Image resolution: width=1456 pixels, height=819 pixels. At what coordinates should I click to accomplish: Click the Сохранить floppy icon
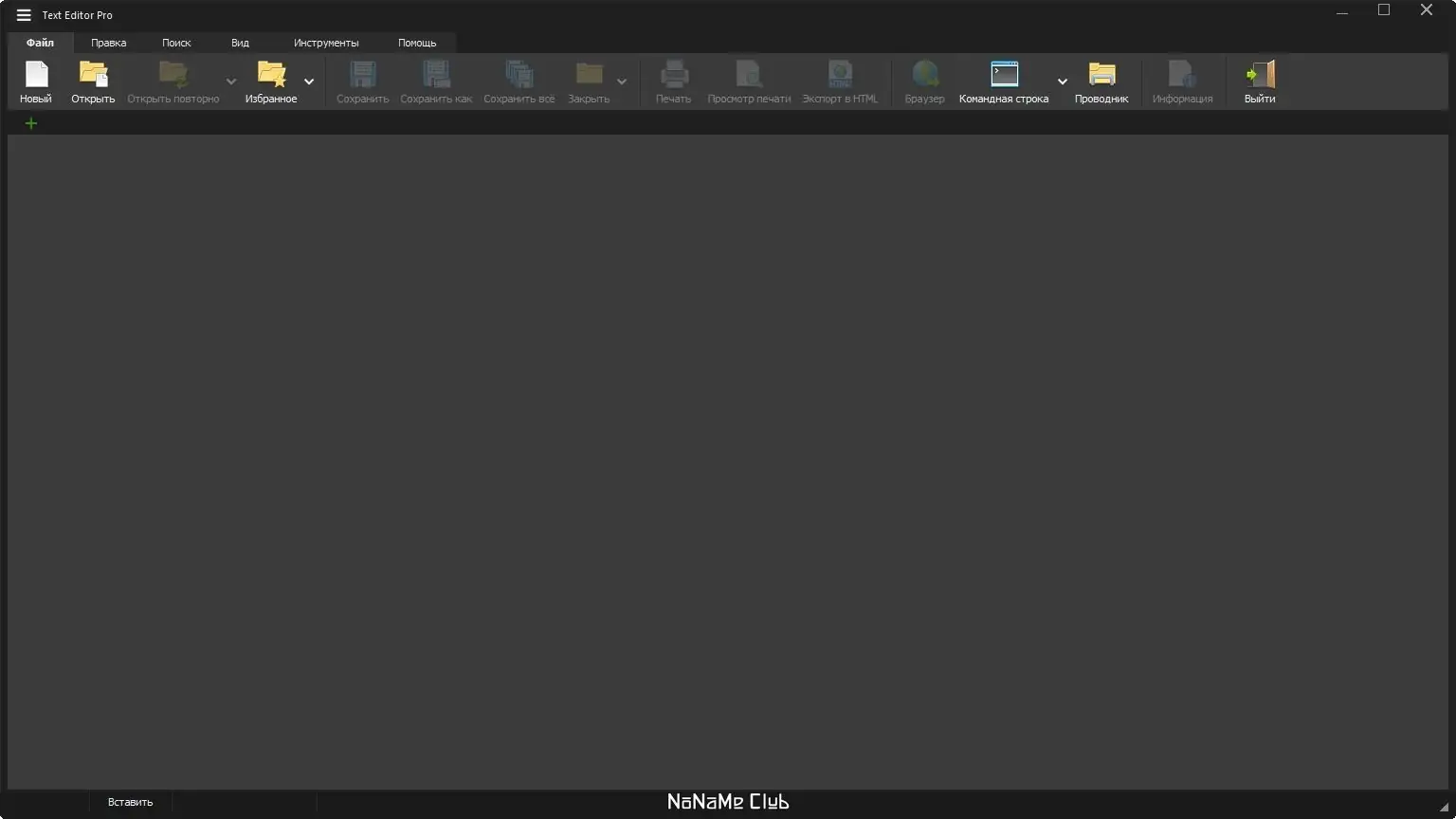pos(363,74)
